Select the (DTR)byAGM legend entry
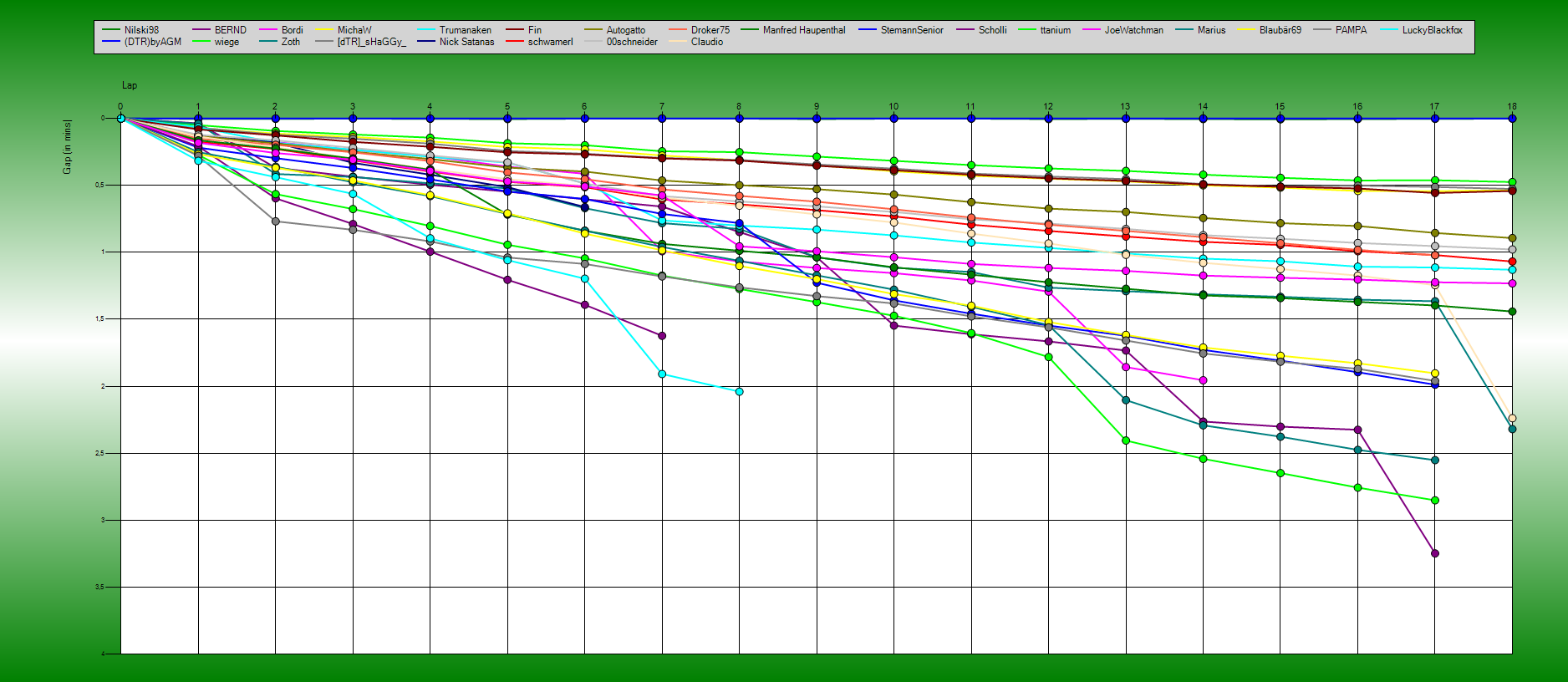1568x682 pixels. pyautogui.click(x=141, y=42)
